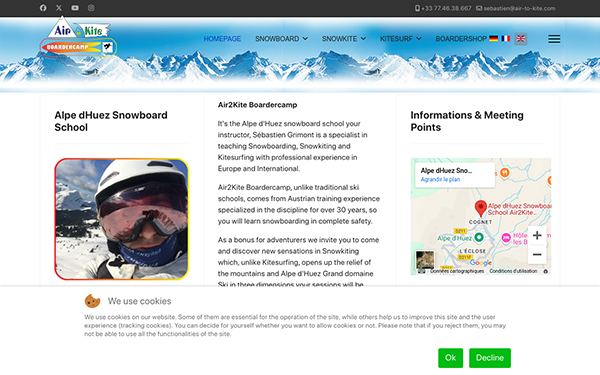Switch language with the German flag
The width and height of the screenshot is (600, 375).
[494, 38]
